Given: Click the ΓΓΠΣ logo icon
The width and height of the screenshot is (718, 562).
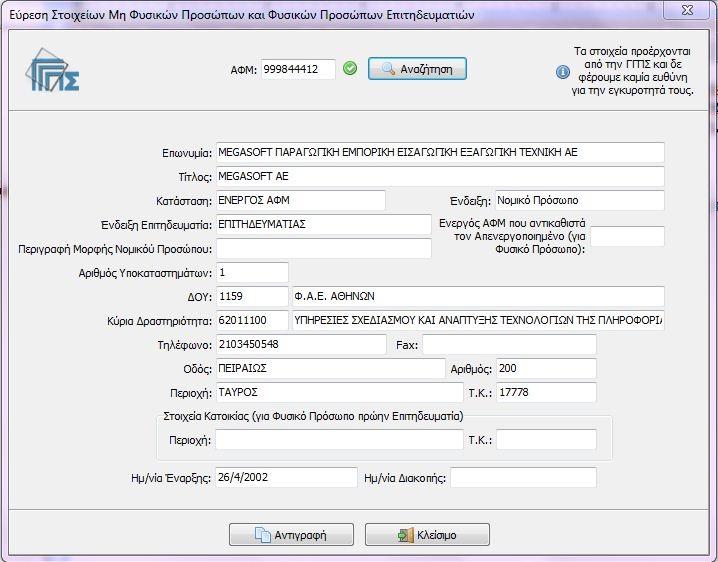Looking at the screenshot, I should pyautogui.click(x=52, y=70).
